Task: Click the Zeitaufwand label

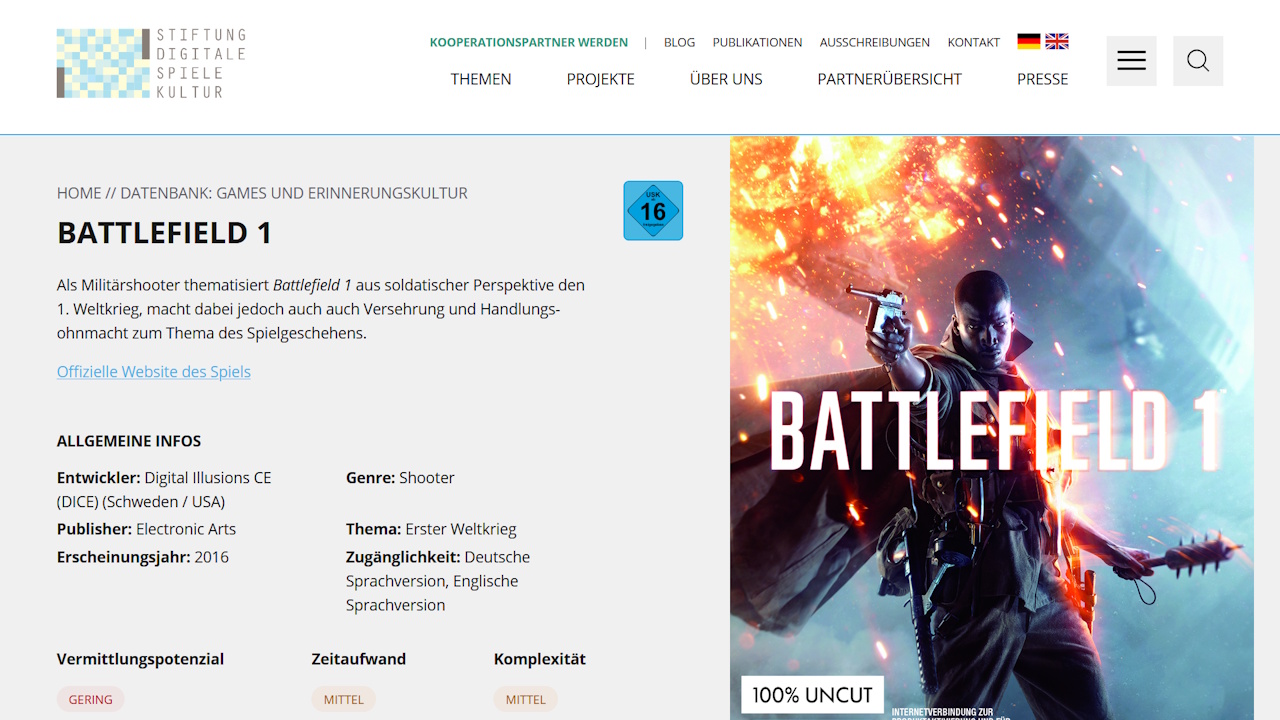Action: tap(359, 659)
